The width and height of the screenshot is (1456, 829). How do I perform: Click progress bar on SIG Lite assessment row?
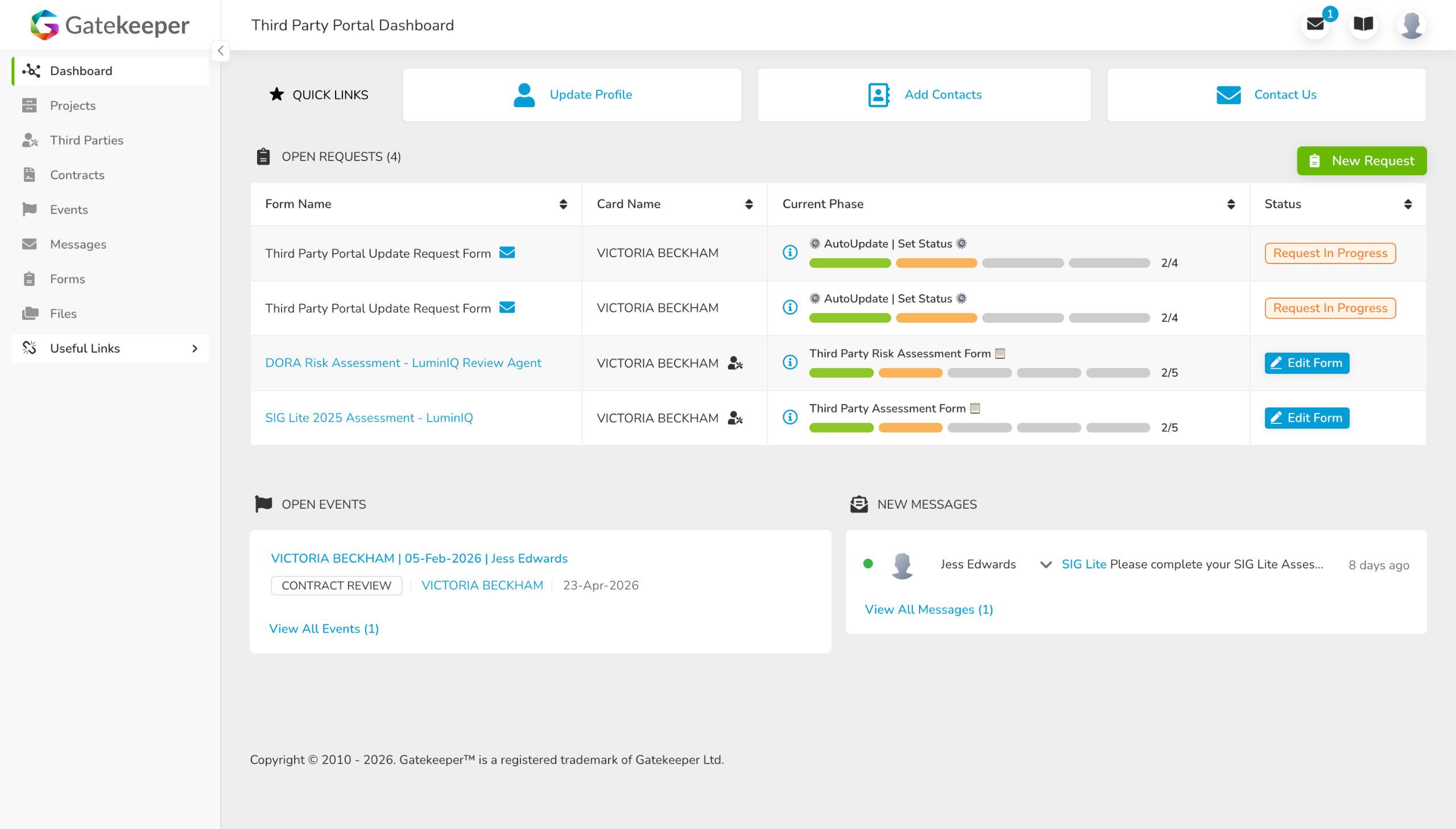[979, 428]
